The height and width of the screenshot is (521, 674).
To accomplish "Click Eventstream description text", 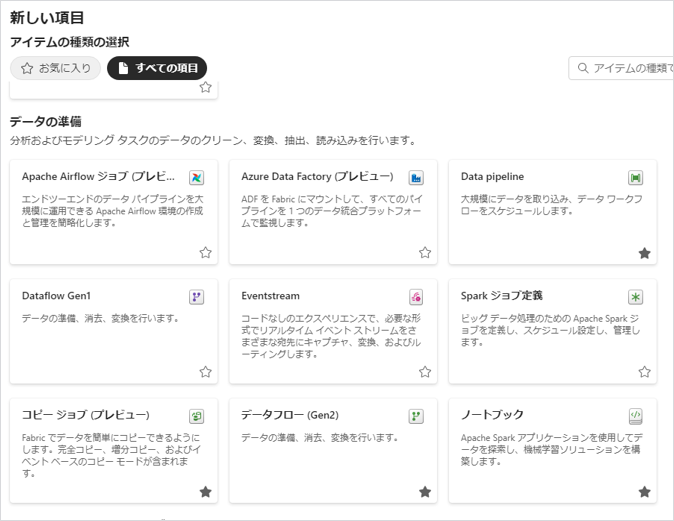I will pos(331,336).
